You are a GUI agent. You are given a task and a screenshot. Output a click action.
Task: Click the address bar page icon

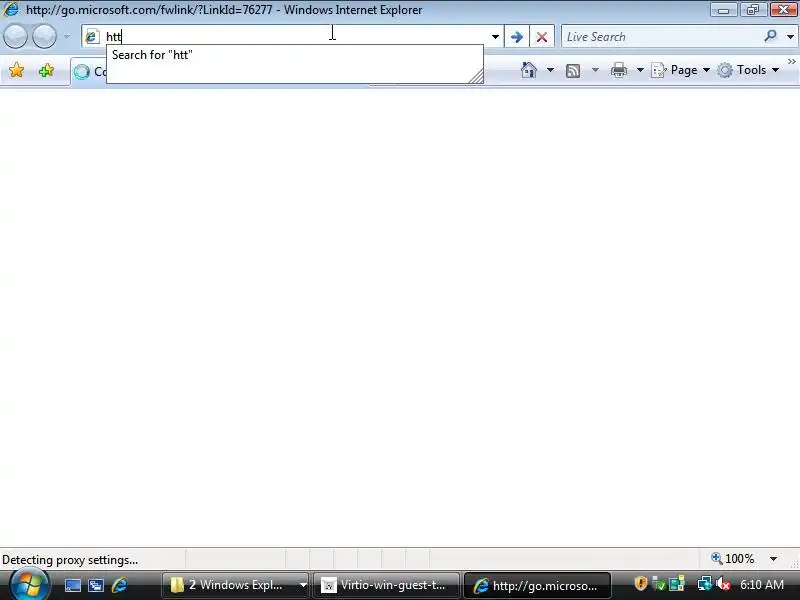(x=92, y=37)
